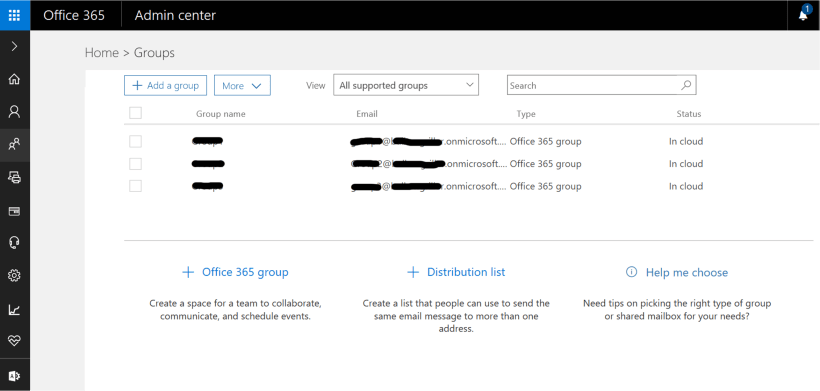Open Reports from the sidebar chart icon
Screen dimensions: 820x391
click(15, 309)
